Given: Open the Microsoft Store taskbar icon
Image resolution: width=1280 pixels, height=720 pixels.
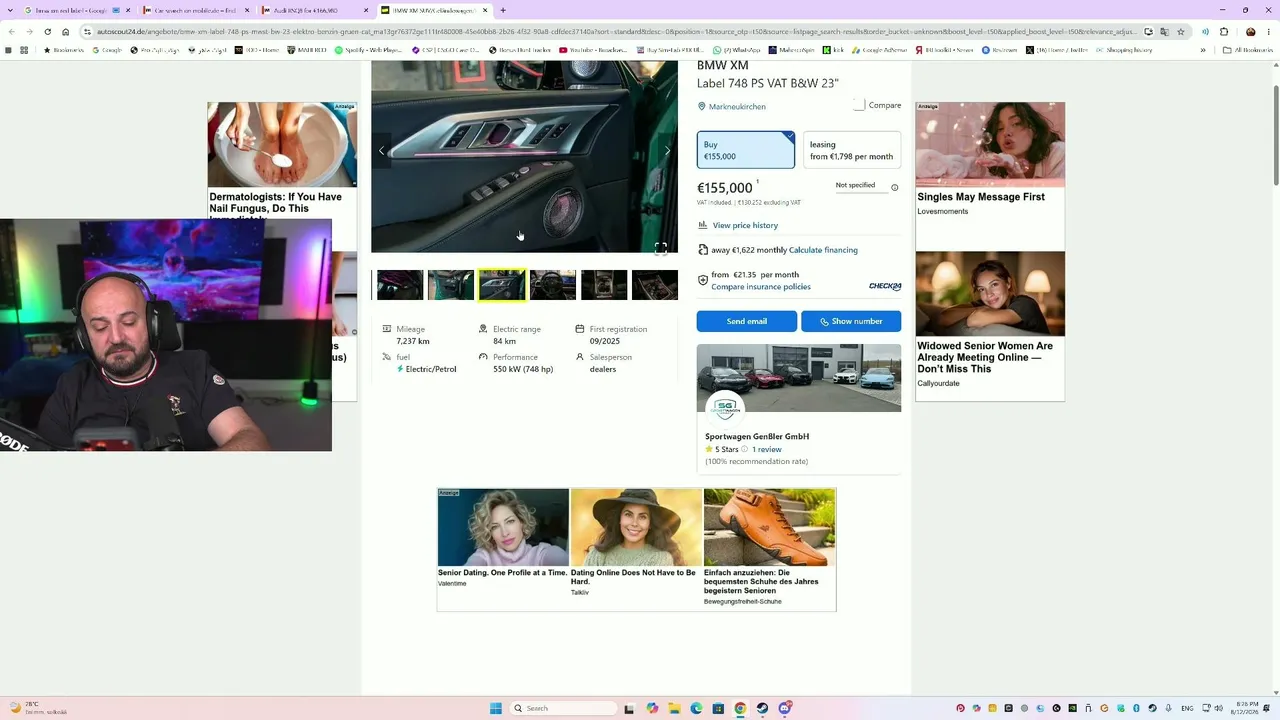Looking at the screenshot, I should point(718,708).
